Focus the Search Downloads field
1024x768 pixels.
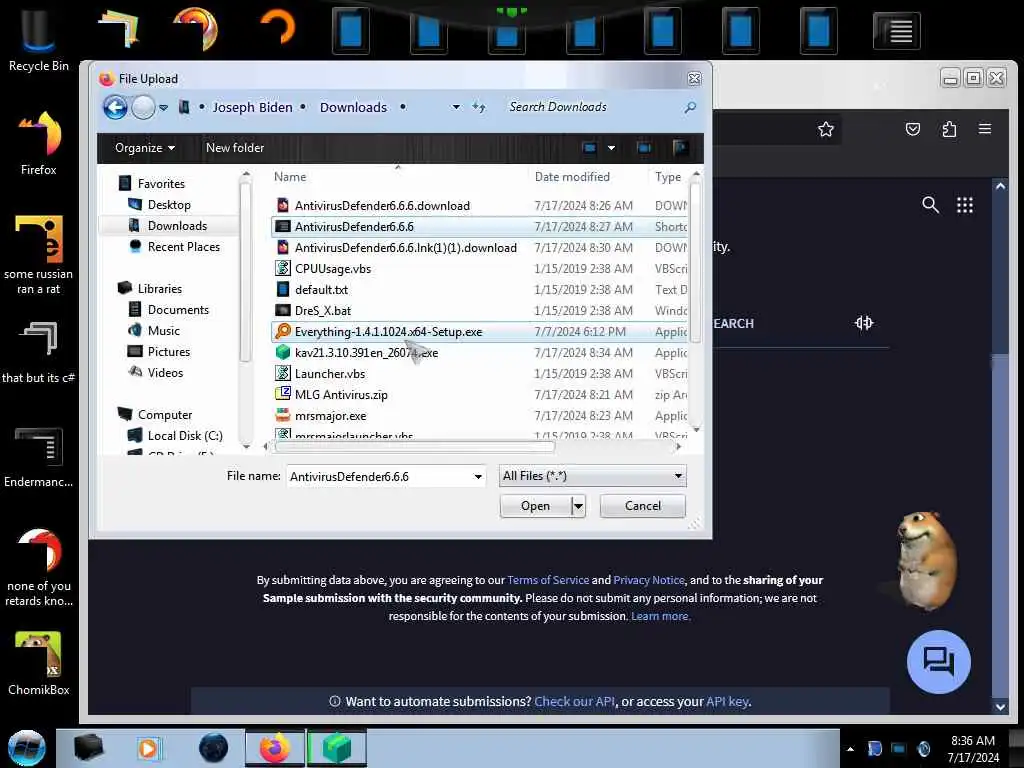[x=591, y=107]
